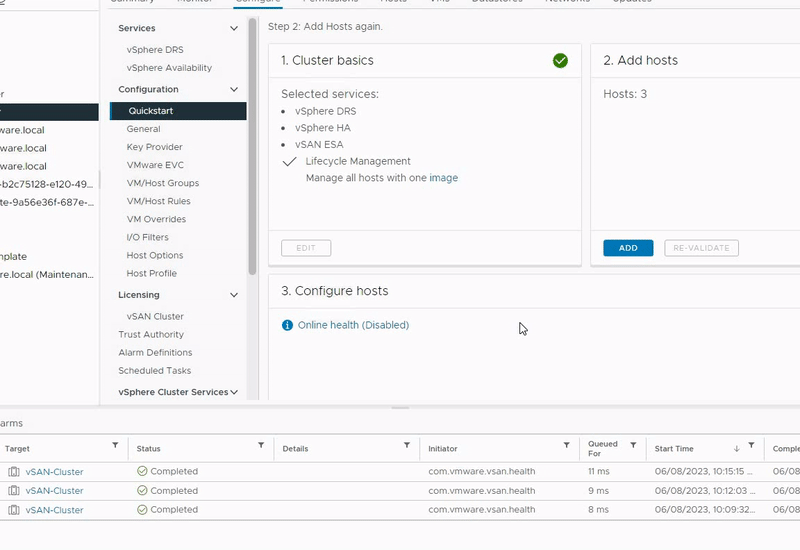
Task: Click ADD button under Add hosts
Action: coord(628,248)
